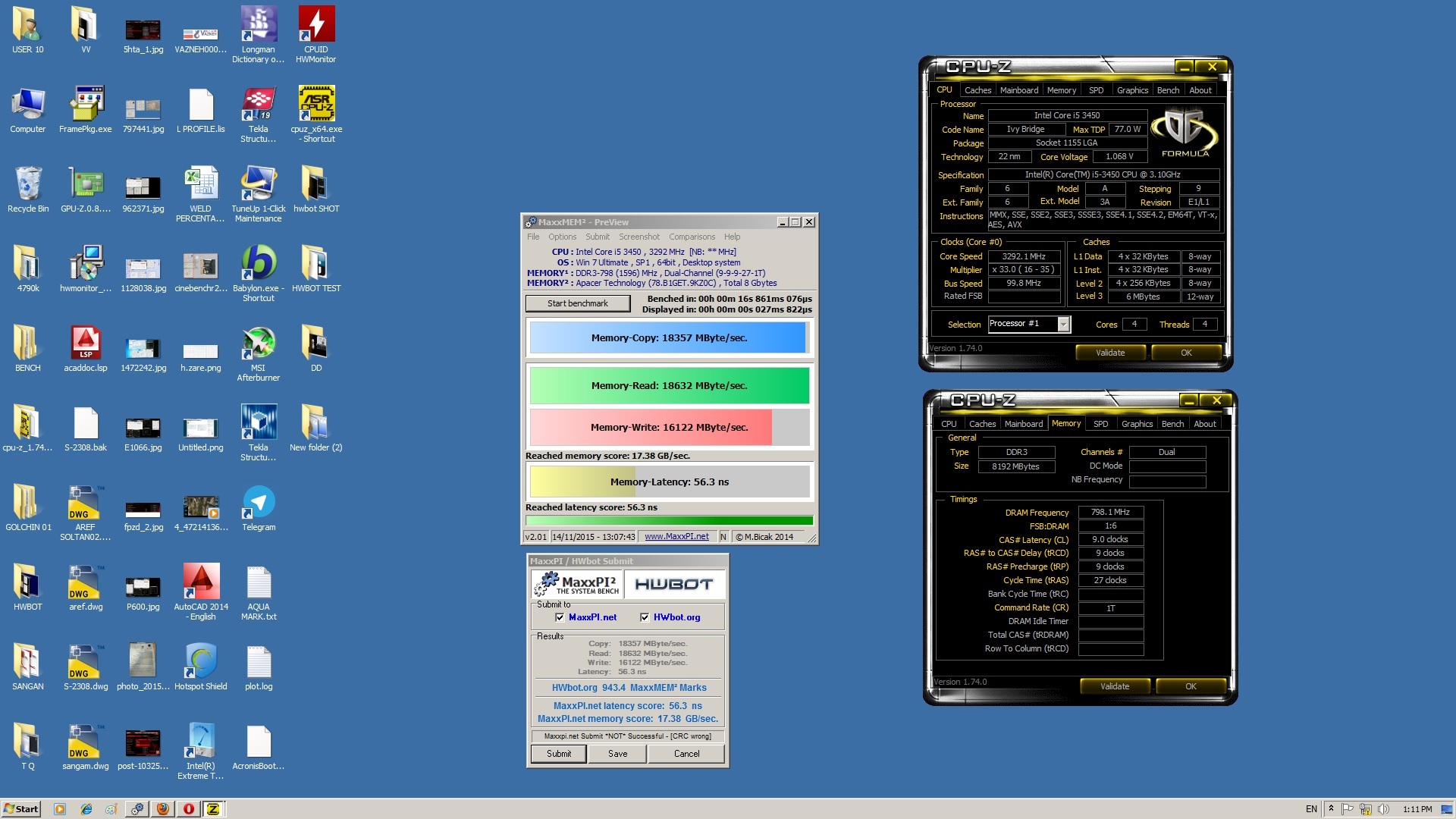Viewport: 1456px width, 819px height.
Task: Toggle the MaxxPI.net submit checkbox
Action: point(560,617)
